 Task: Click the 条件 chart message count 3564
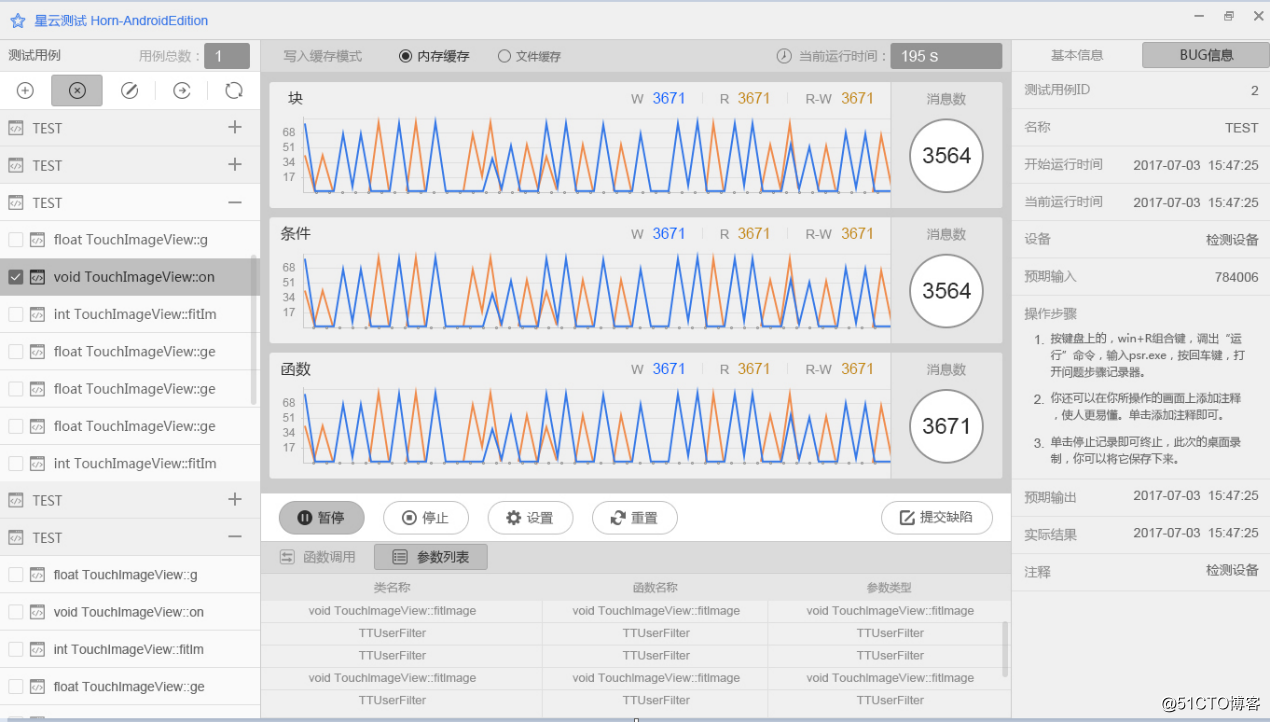point(946,291)
